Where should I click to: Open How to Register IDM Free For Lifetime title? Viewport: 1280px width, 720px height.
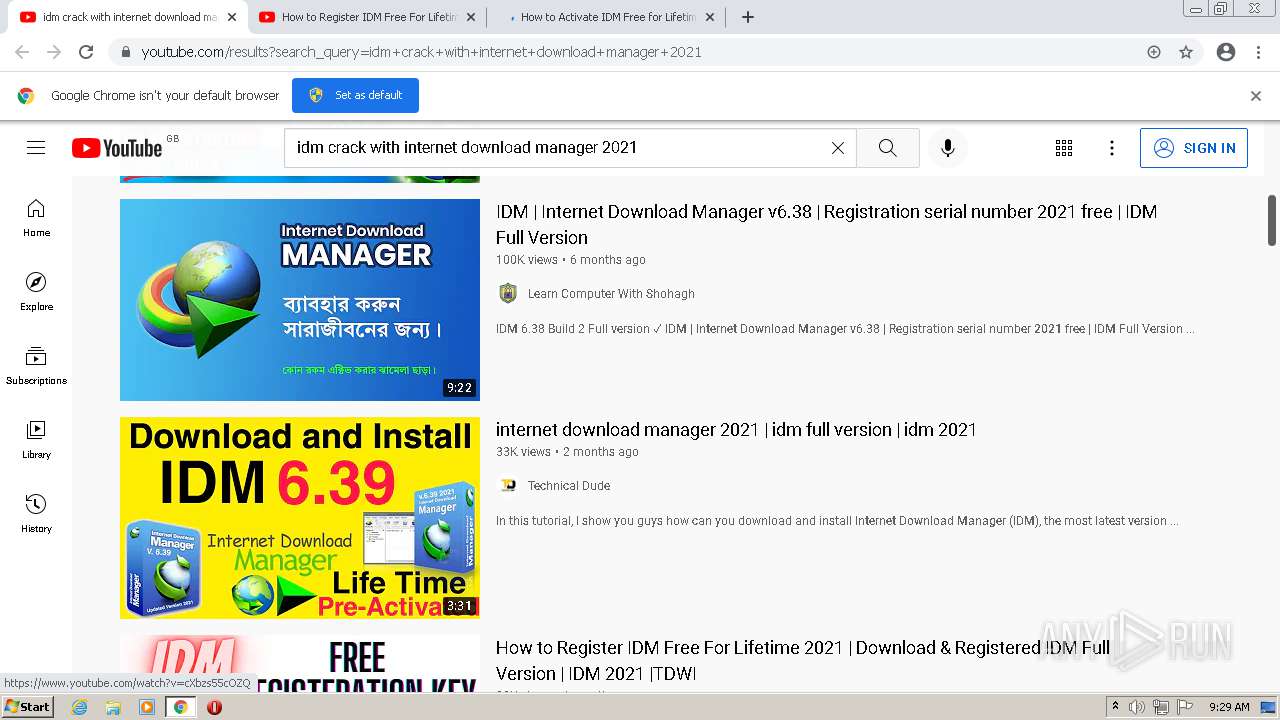803,660
